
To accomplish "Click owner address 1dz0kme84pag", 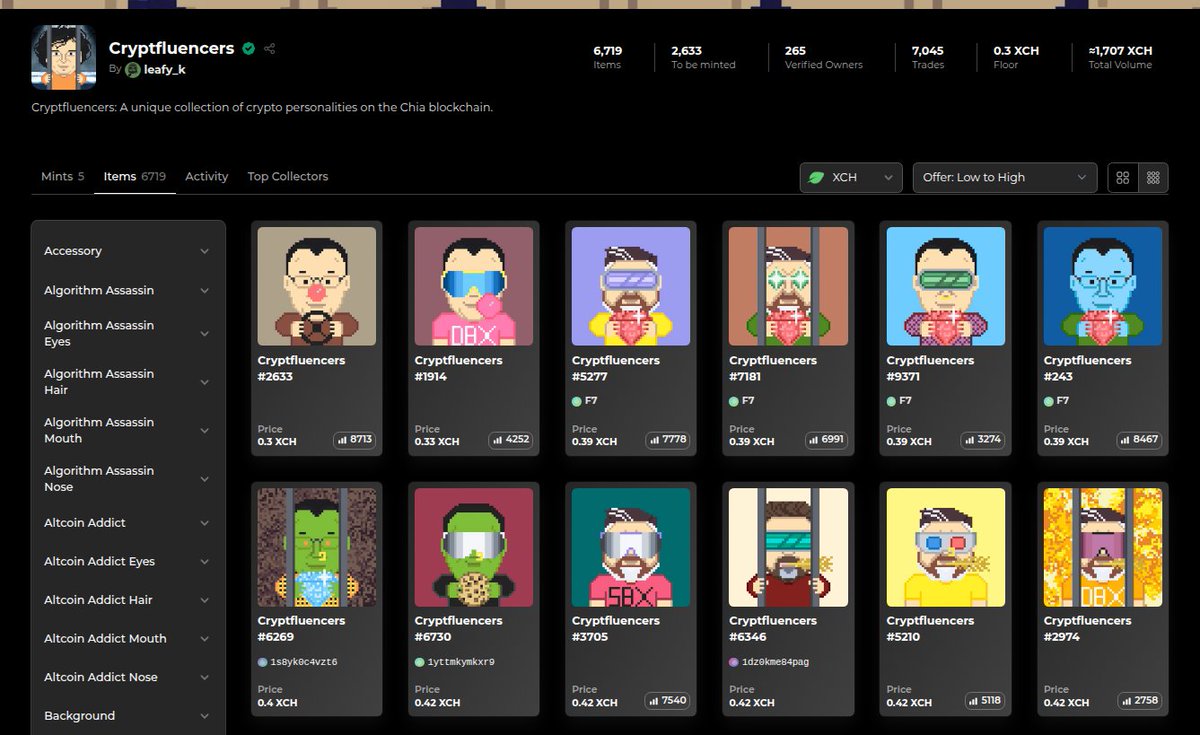I will coord(769,662).
